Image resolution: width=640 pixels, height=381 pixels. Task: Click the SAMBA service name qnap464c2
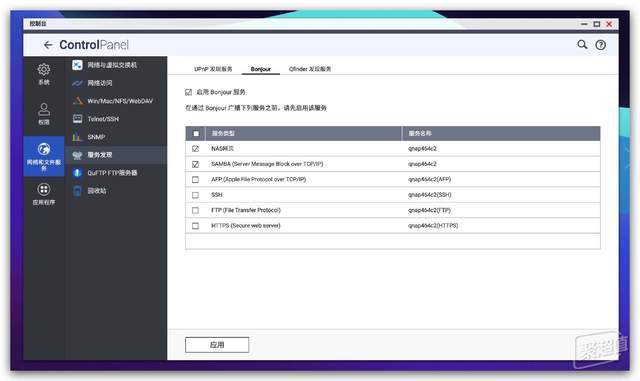pyautogui.click(x=422, y=164)
